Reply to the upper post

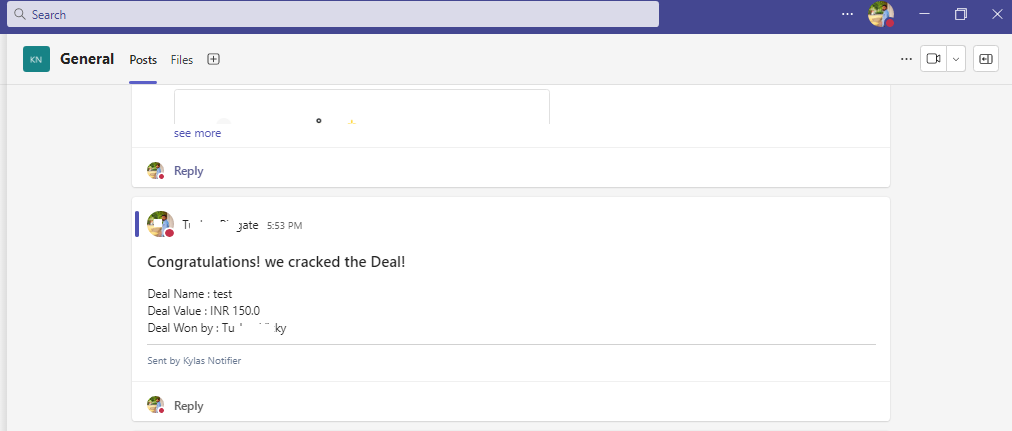(188, 171)
